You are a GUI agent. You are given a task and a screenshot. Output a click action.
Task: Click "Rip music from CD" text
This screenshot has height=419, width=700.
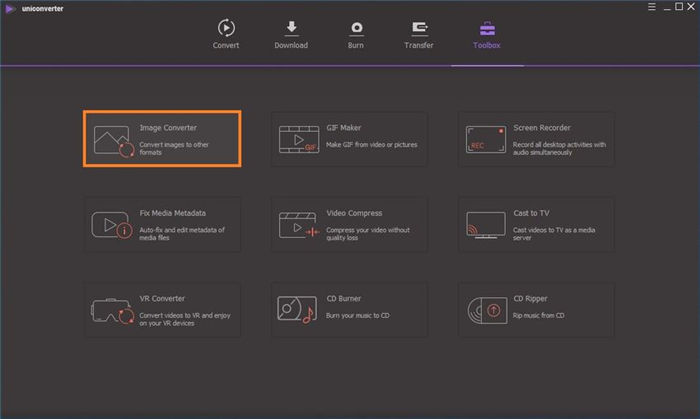pos(538,315)
